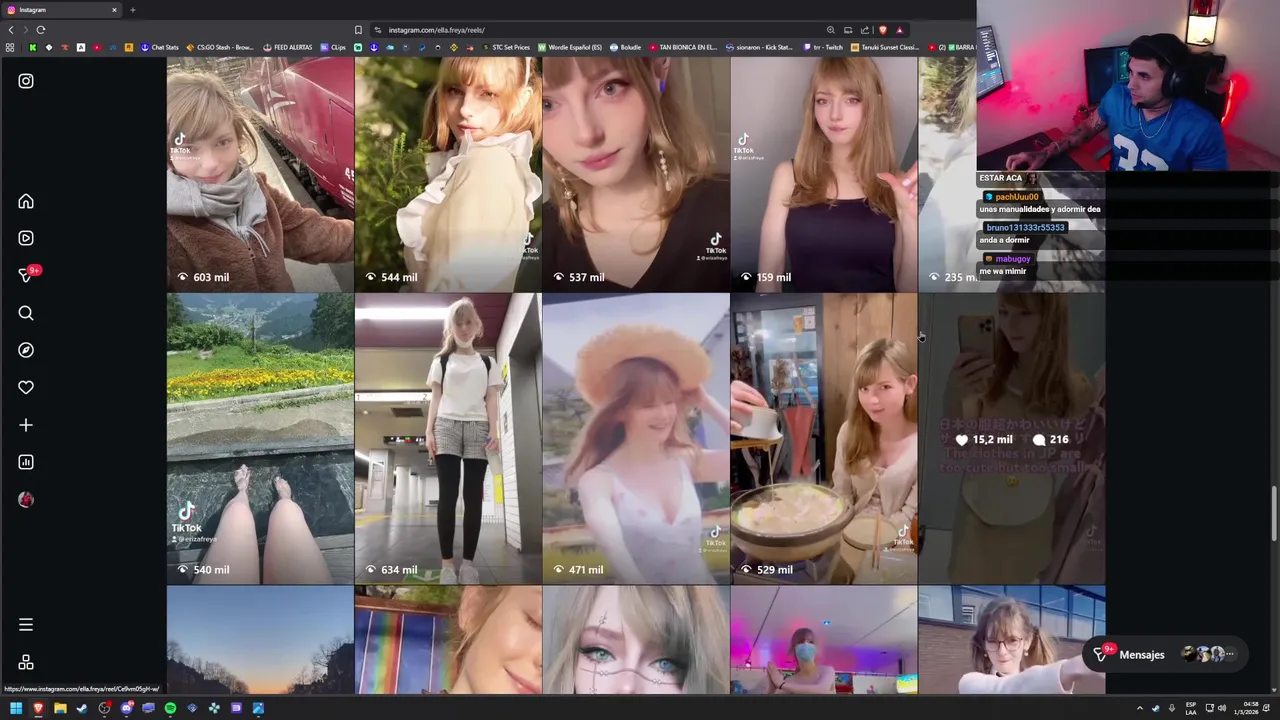Open the reel with 544 mil views
This screenshot has width=1280, height=720.
448,174
